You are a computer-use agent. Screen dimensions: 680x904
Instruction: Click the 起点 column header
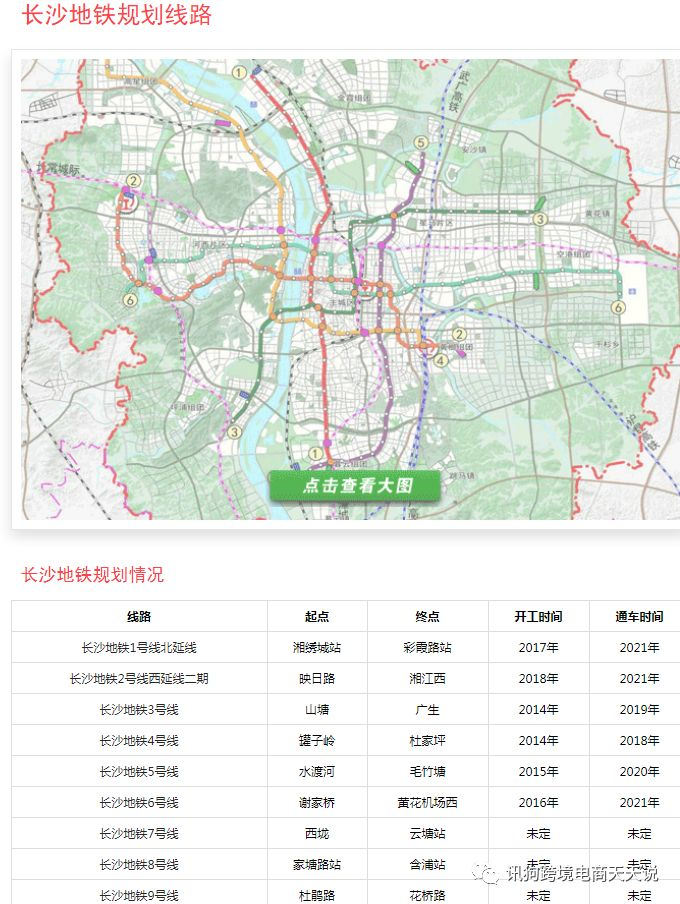(317, 617)
